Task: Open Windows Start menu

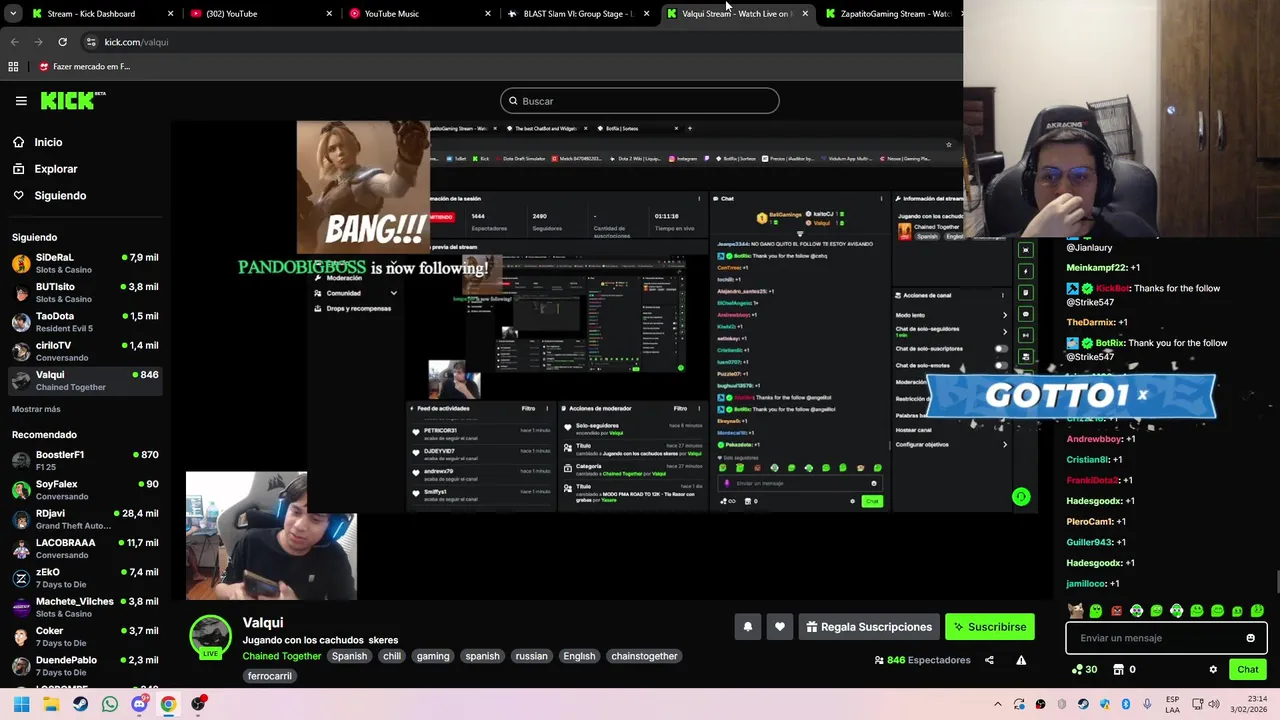Action: 21,704
